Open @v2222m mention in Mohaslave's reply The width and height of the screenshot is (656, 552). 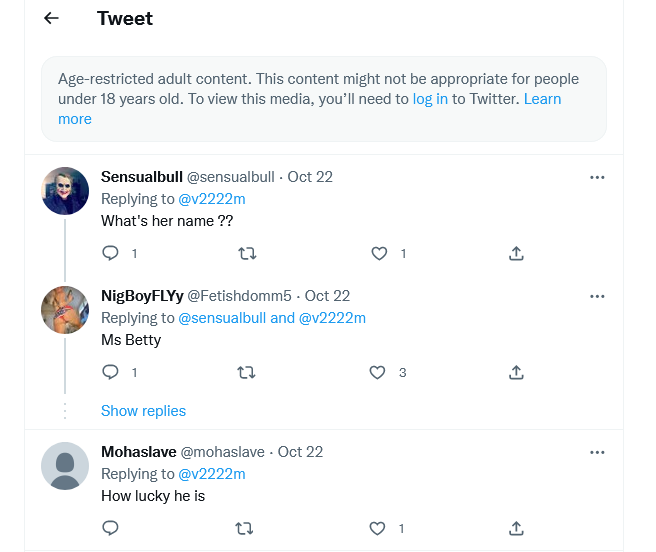[212, 474]
